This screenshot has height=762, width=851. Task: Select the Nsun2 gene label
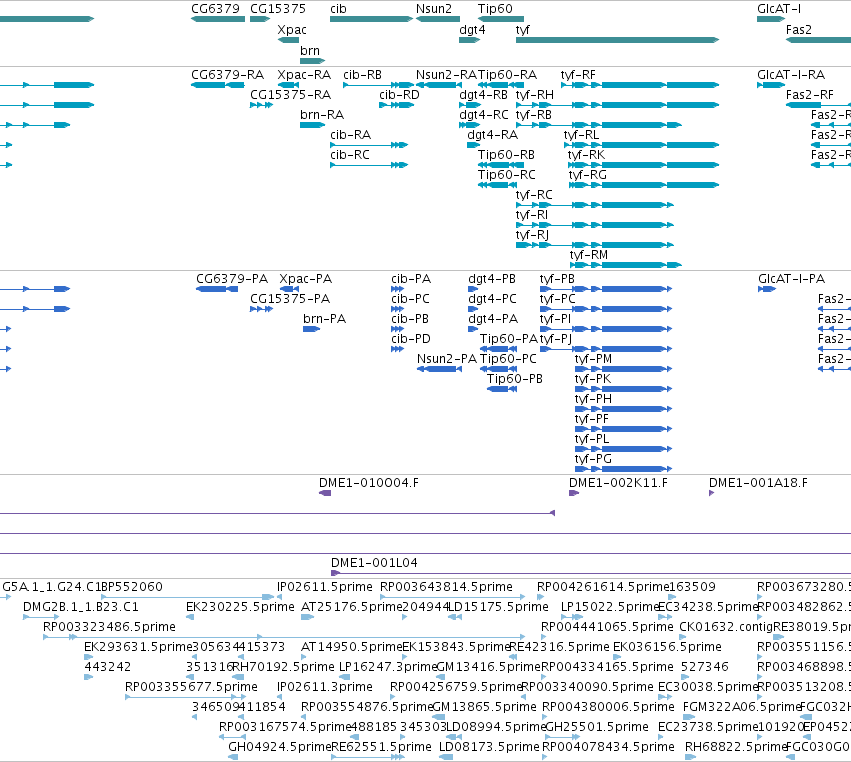pos(434,9)
